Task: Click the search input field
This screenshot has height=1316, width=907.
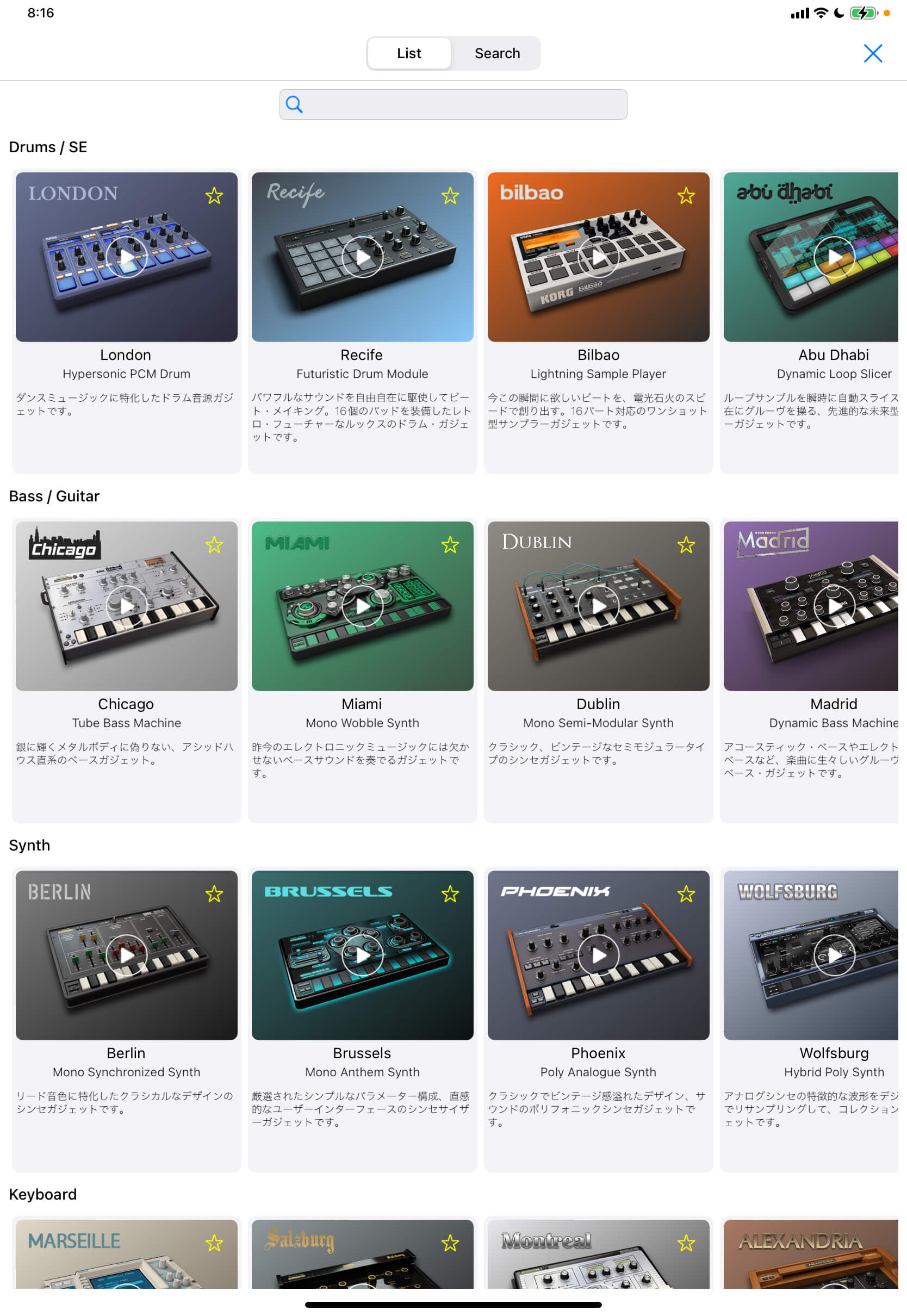Action: pos(453,104)
